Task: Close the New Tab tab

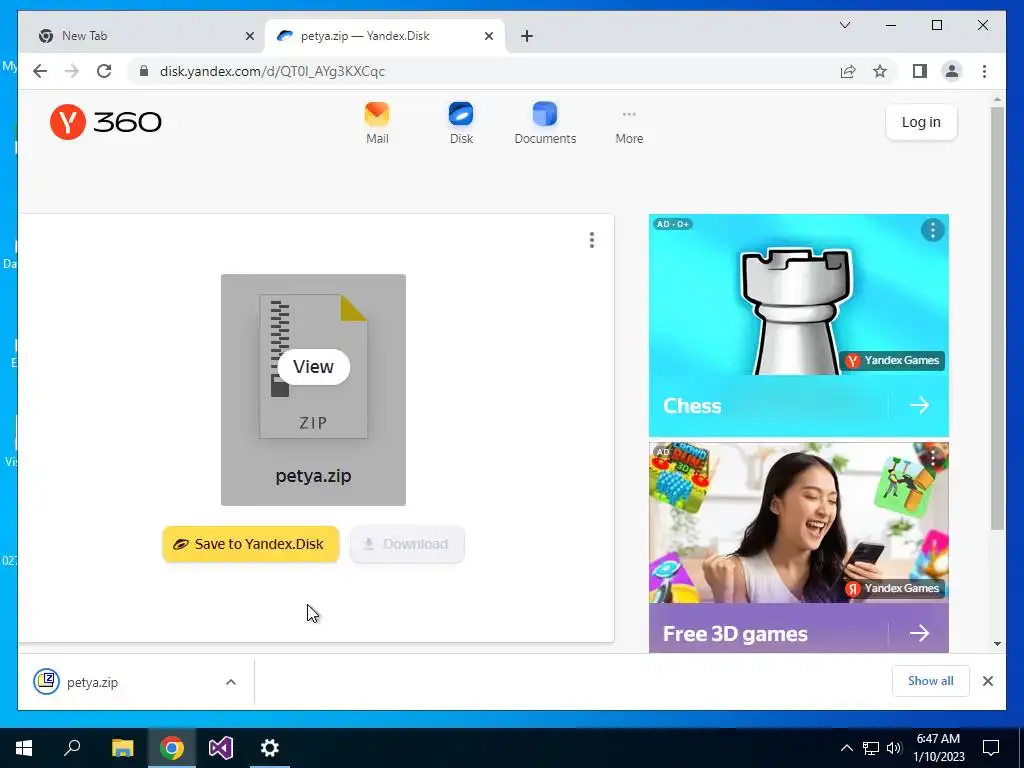Action: tap(249, 37)
